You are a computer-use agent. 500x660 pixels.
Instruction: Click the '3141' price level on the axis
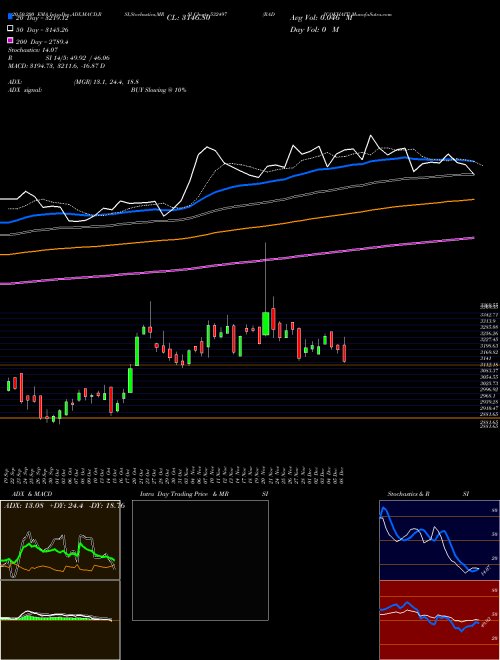(485, 358)
